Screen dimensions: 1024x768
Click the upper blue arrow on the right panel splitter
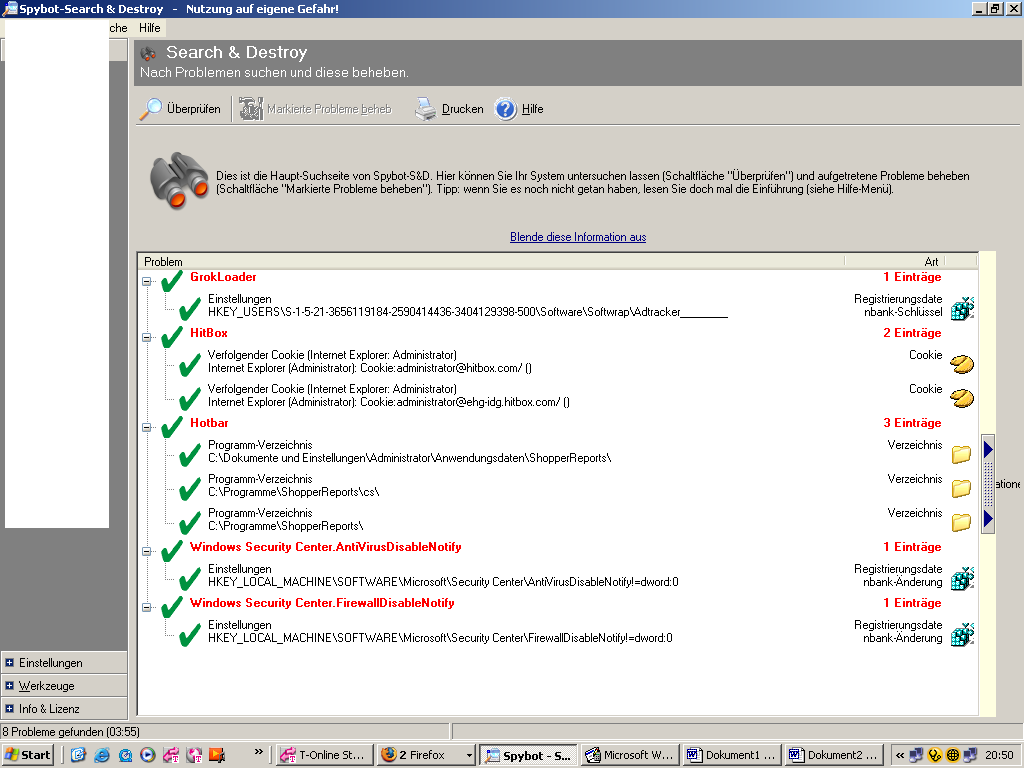click(x=988, y=449)
